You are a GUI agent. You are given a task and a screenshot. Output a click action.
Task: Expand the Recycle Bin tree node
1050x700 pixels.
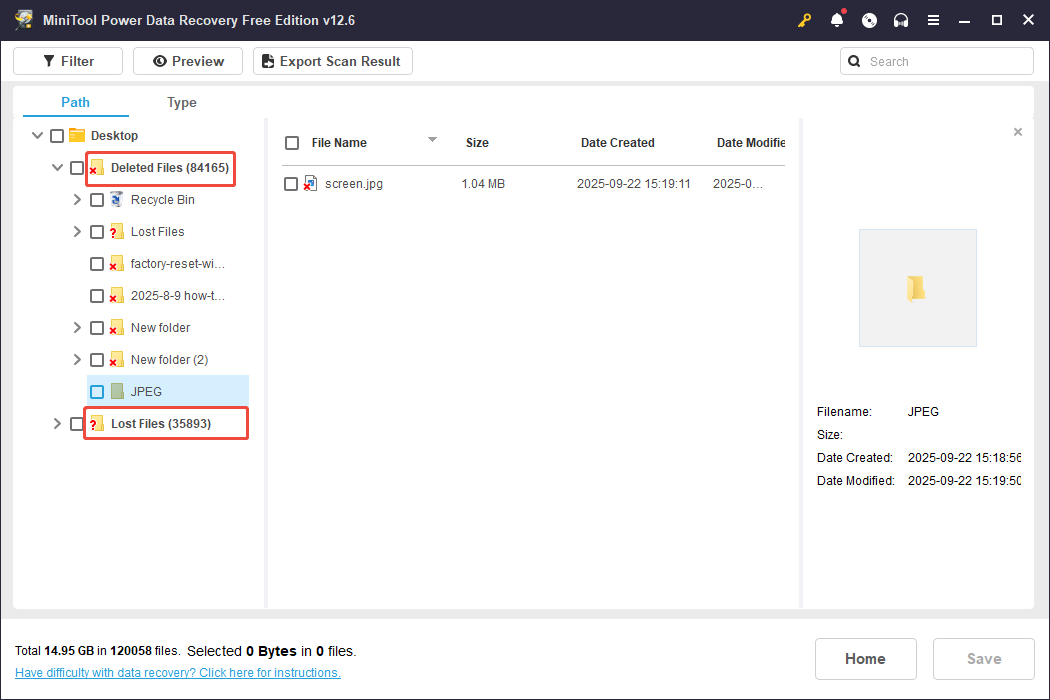click(77, 199)
